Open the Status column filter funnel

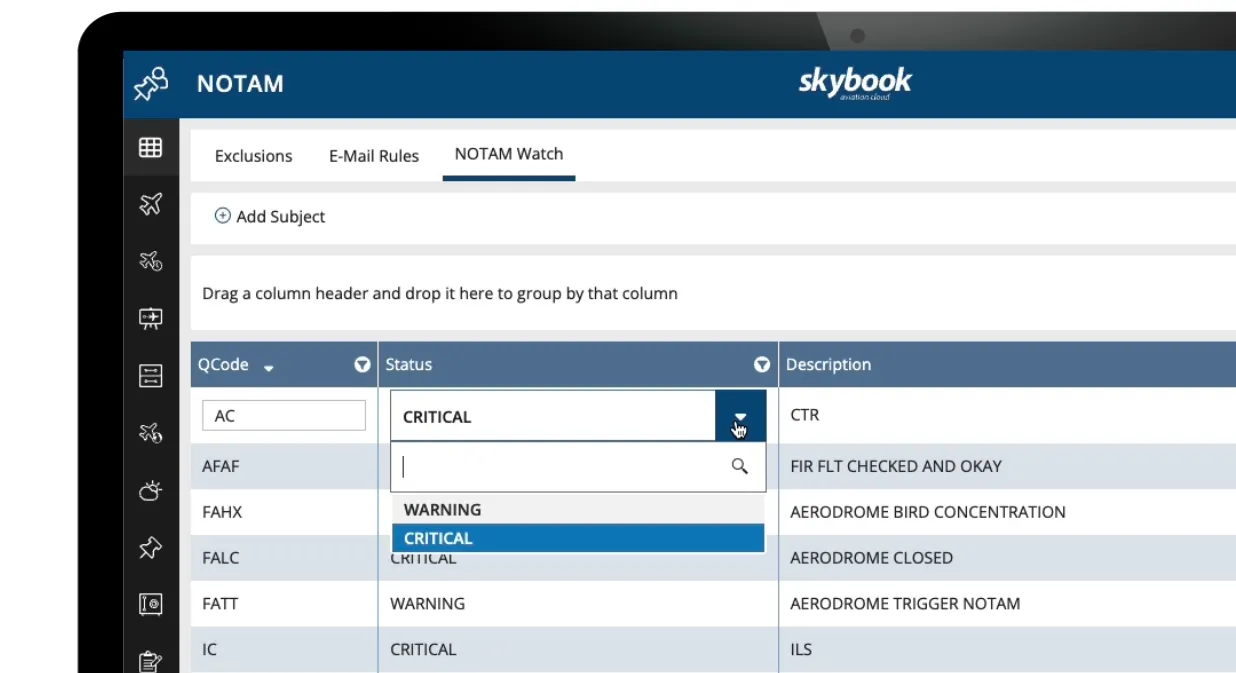tap(762, 365)
